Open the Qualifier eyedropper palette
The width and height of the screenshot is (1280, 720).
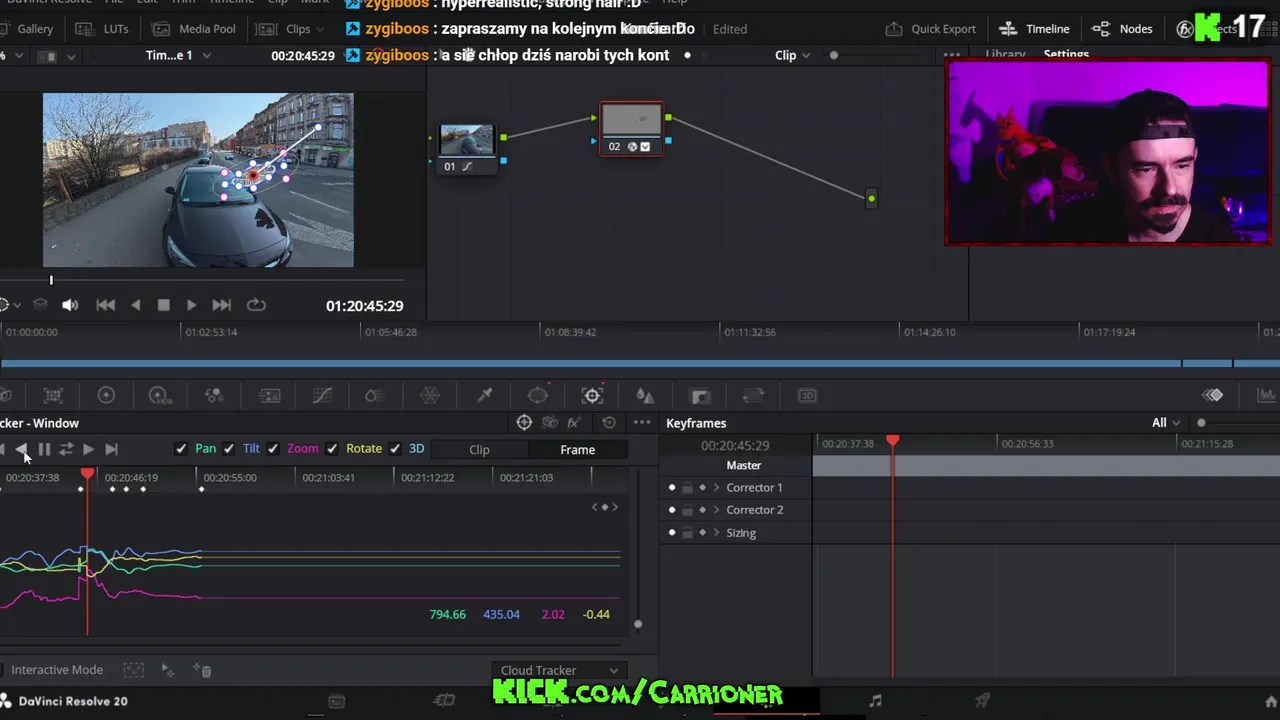(x=484, y=396)
